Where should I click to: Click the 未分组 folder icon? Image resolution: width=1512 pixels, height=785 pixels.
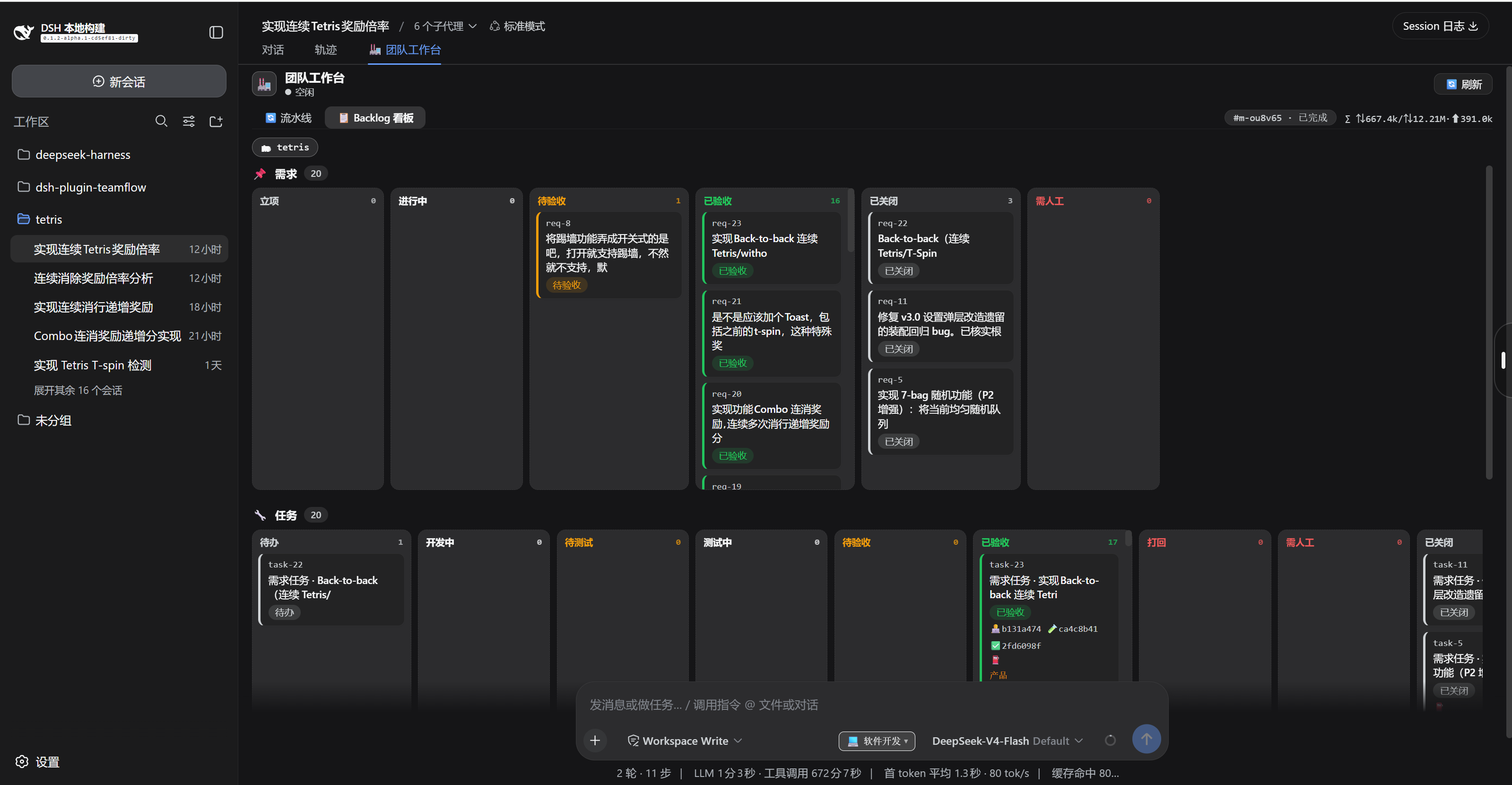(24, 420)
